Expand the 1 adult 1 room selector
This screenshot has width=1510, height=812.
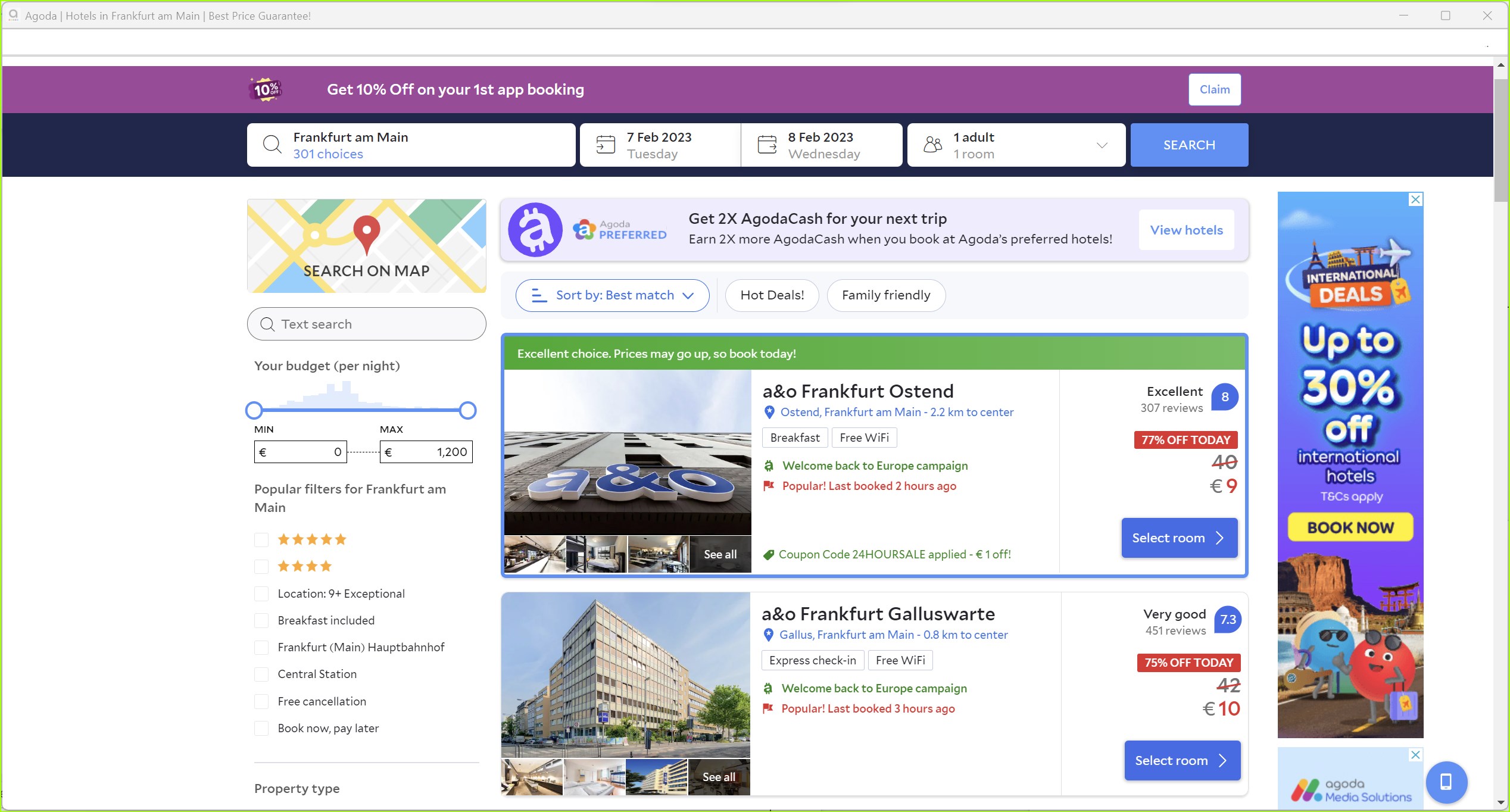(x=1016, y=145)
